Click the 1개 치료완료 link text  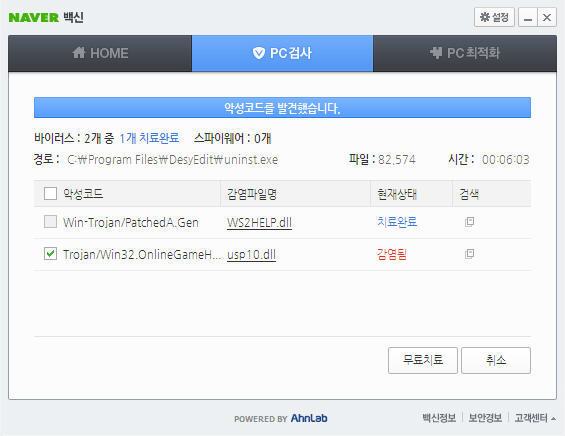tap(149, 138)
